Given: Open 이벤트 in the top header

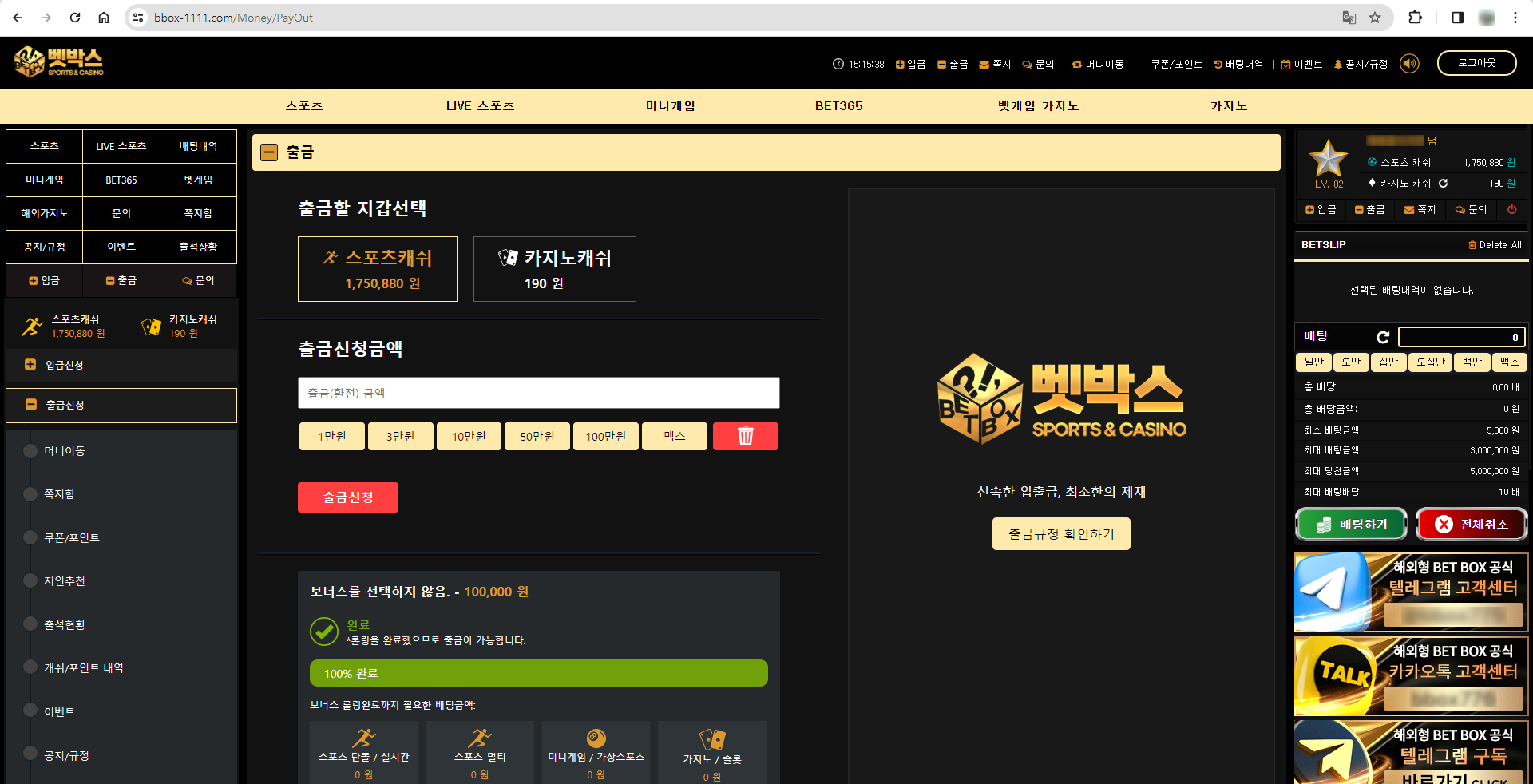Looking at the screenshot, I should coord(1301,64).
